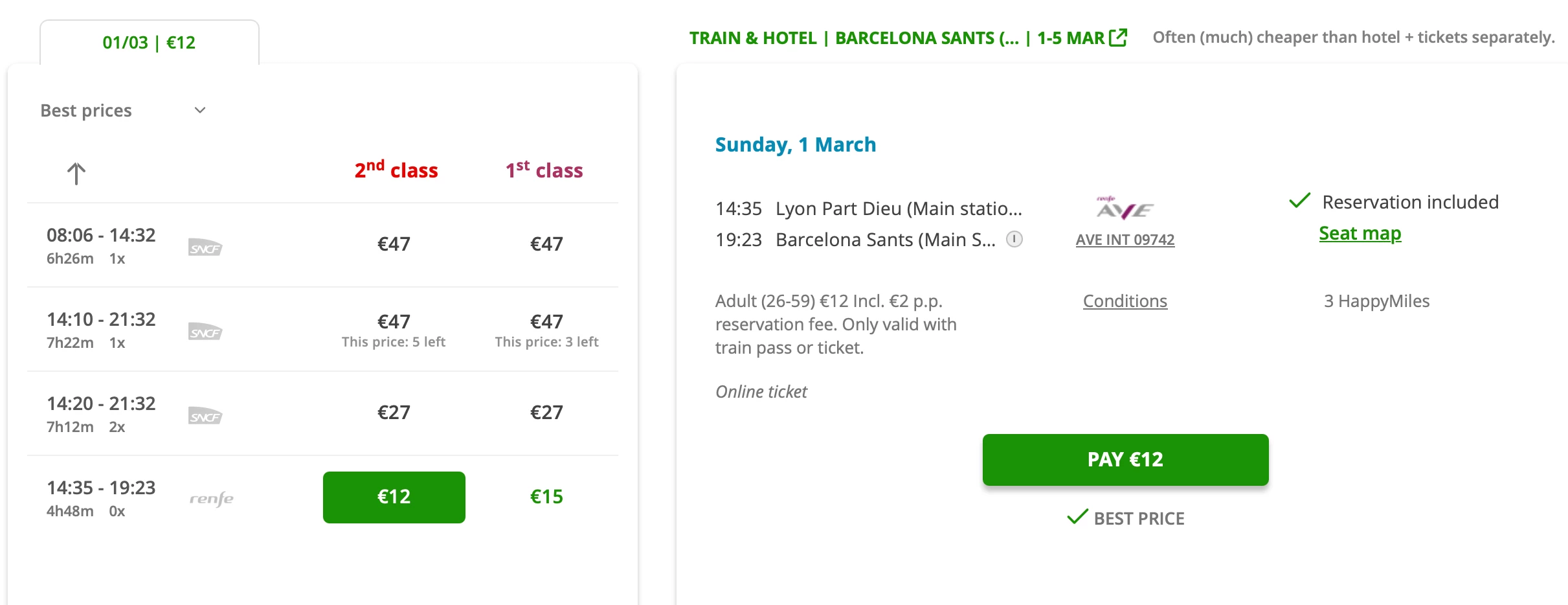Open the external link icon after 1-5 MAR
The width and height of the screenshot is (1568, 605).
1118,38
